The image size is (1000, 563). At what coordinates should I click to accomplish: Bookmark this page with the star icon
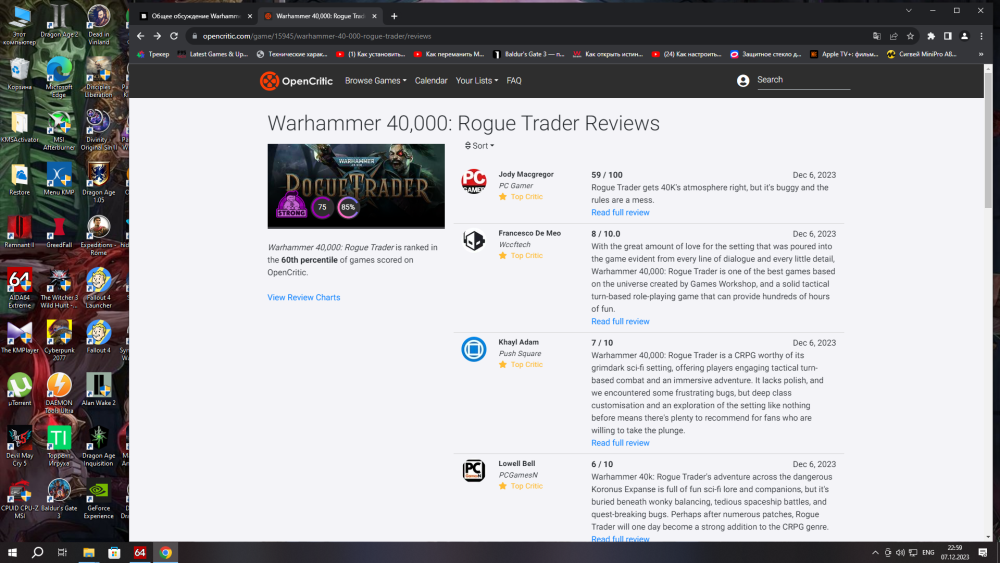[910, 36]
